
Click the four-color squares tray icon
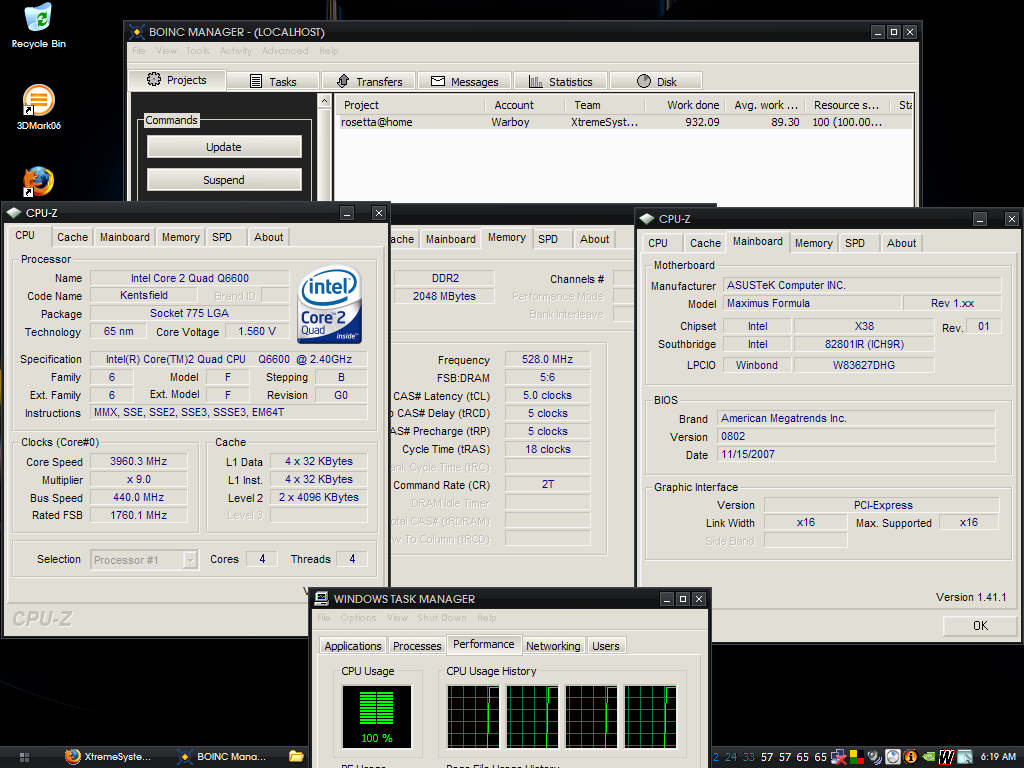click(x=857, y=757)
